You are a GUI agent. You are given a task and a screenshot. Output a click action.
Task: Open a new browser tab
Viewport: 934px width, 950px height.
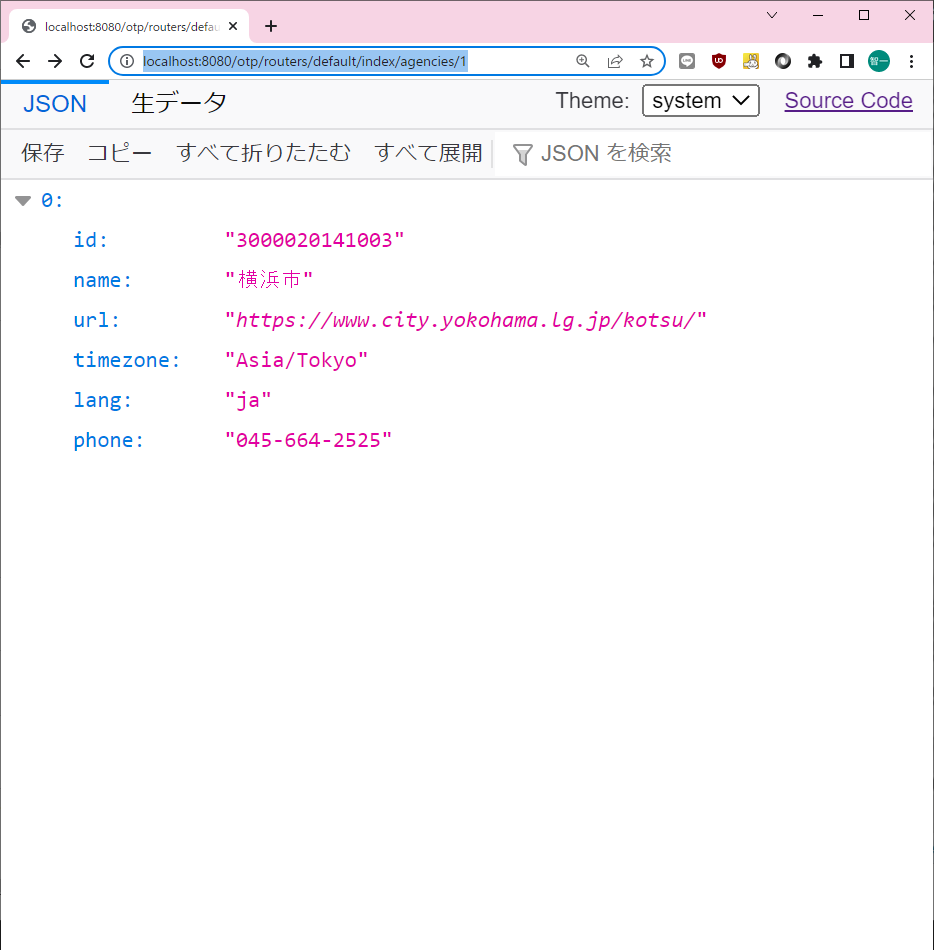click(271, 26)
